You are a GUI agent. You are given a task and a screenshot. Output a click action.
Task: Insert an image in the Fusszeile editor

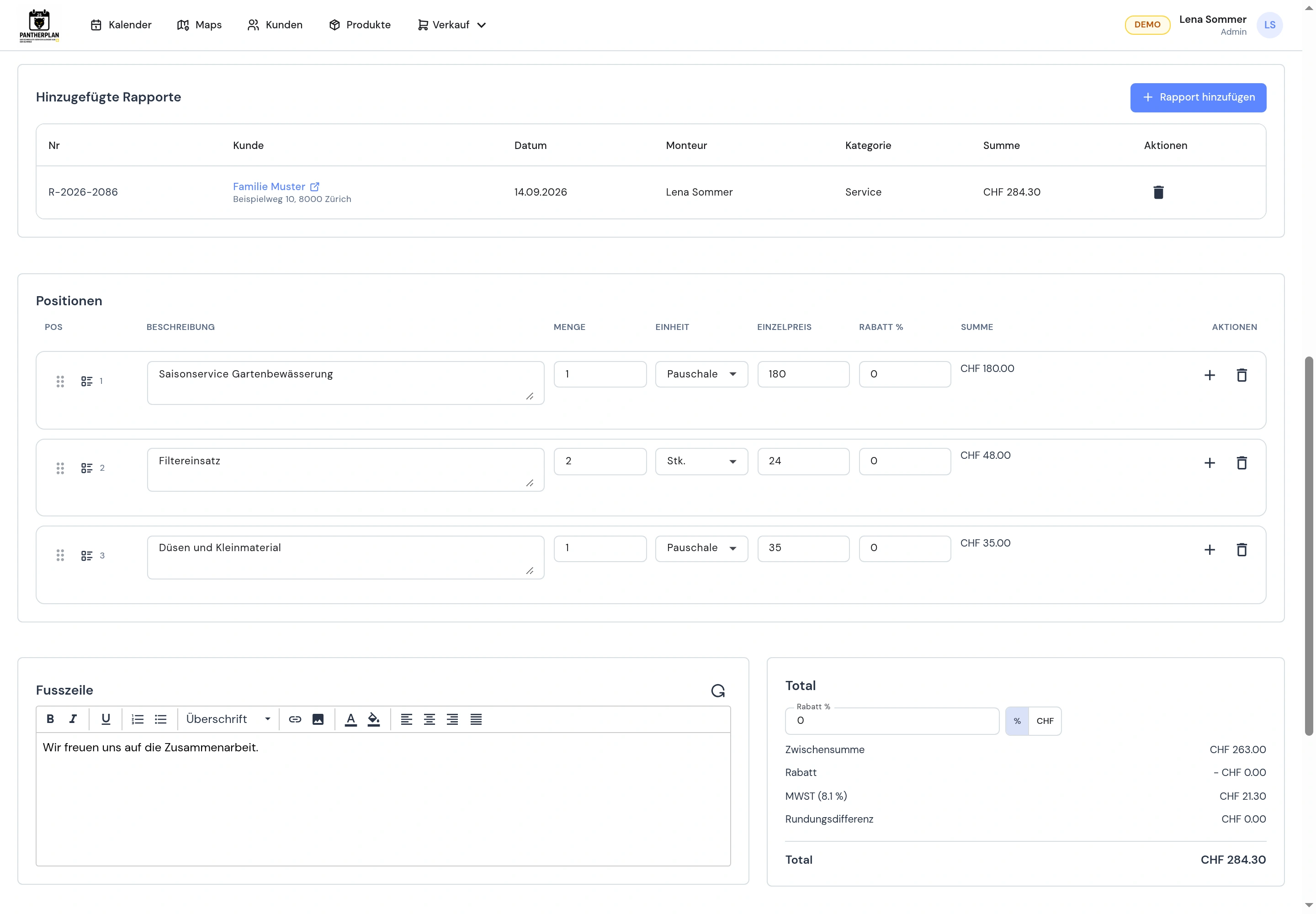coord(318,719)
